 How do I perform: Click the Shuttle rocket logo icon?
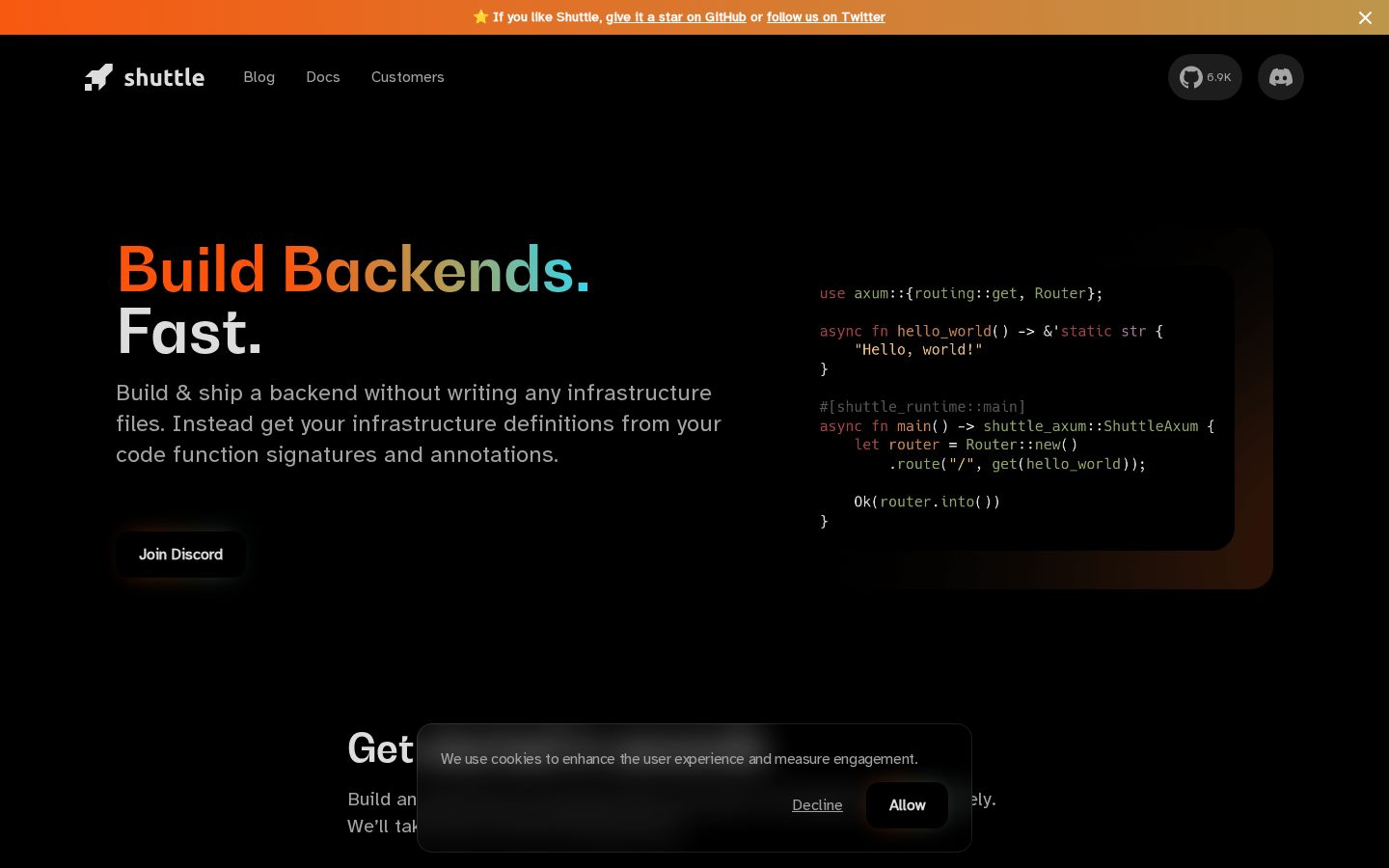tap(98, 77)
